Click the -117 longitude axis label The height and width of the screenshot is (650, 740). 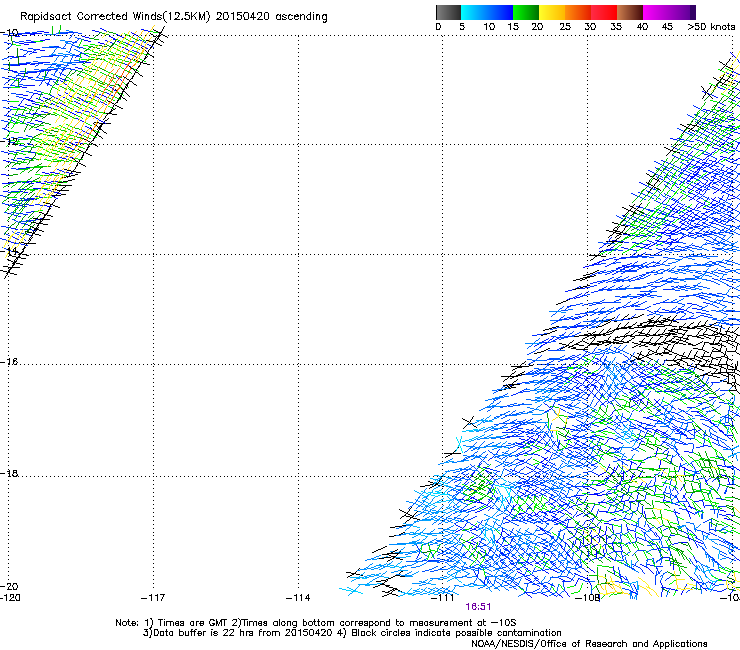point(153,598)
